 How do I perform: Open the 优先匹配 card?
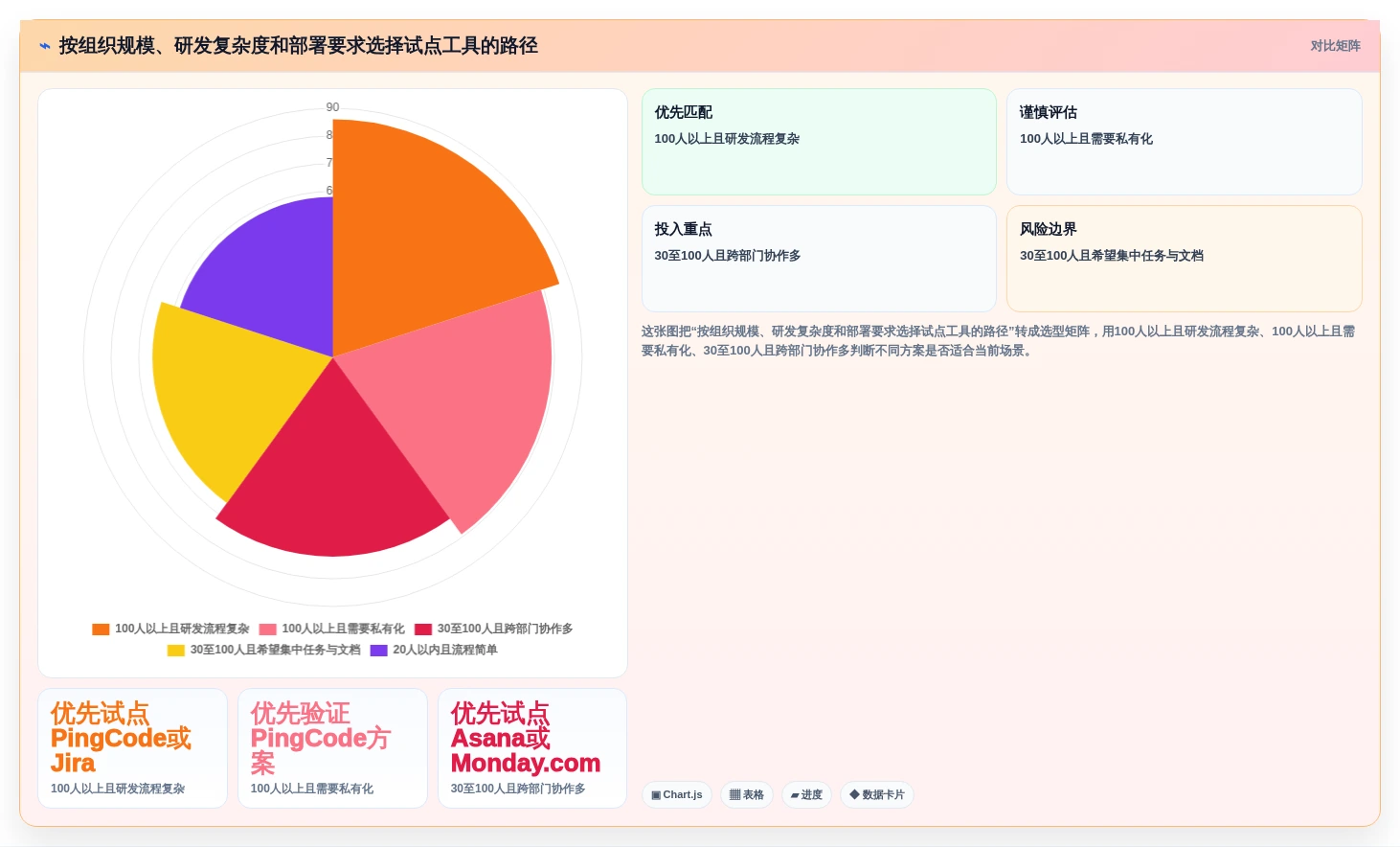coord(819,142)
